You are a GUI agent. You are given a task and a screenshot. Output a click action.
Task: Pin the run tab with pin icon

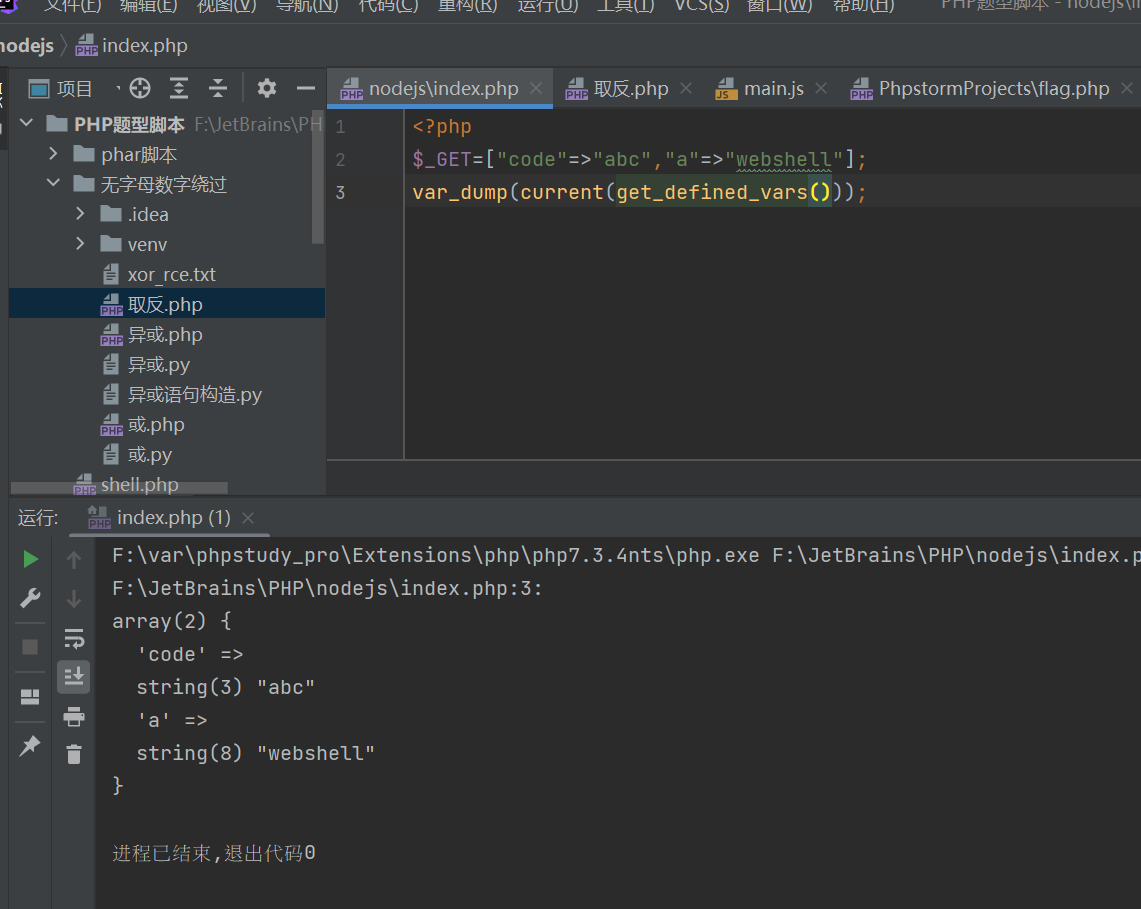click(30, 745)
